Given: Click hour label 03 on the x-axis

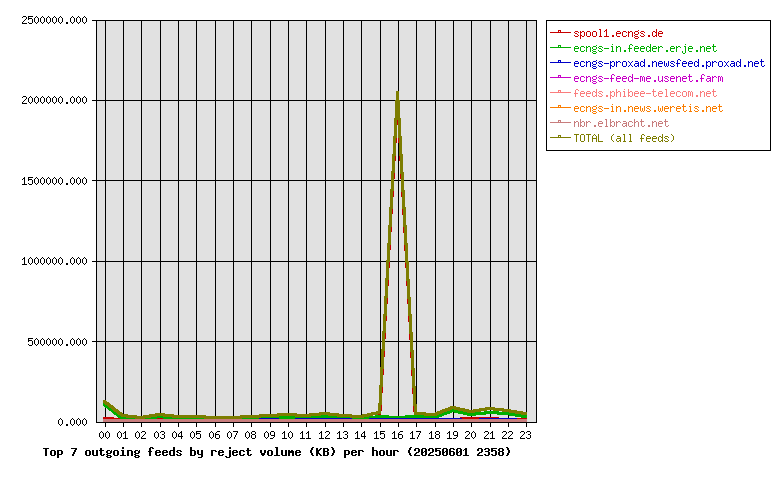Looking at the screenshot, I should (159, 435).
